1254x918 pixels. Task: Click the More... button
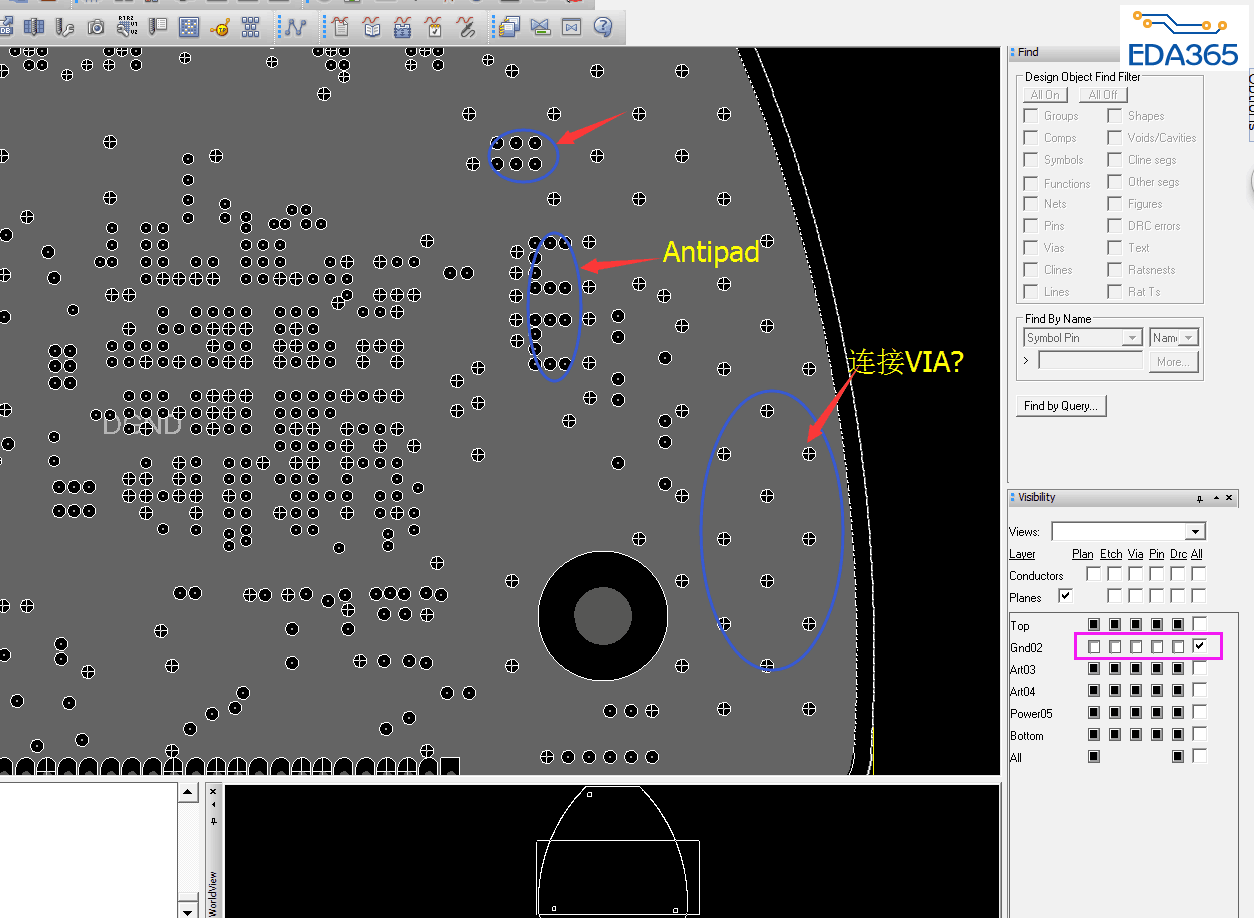(x=1173, y=362)
